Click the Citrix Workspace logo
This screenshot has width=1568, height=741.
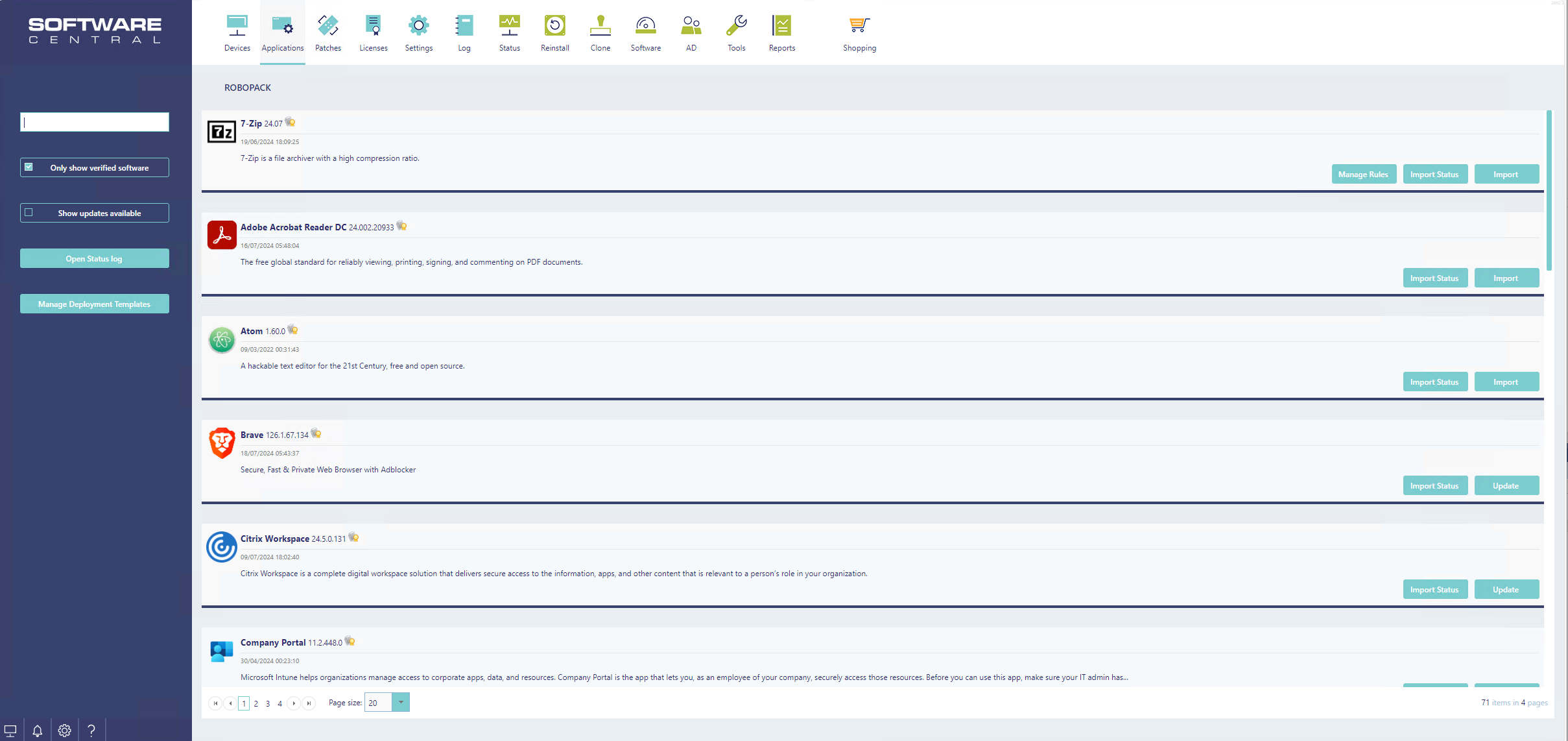coord(222,547)
